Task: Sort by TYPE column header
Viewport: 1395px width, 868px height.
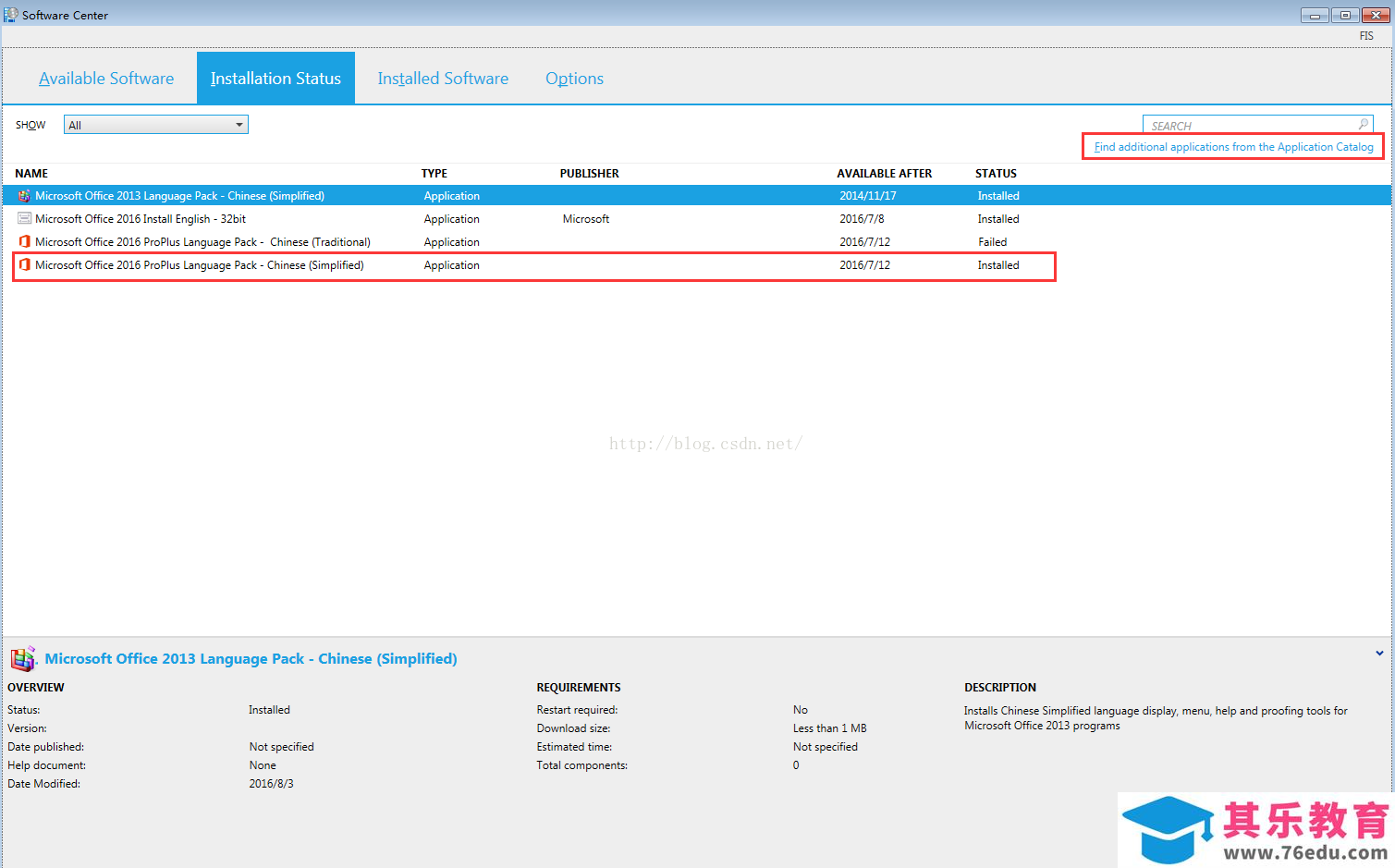Action: 434,174
